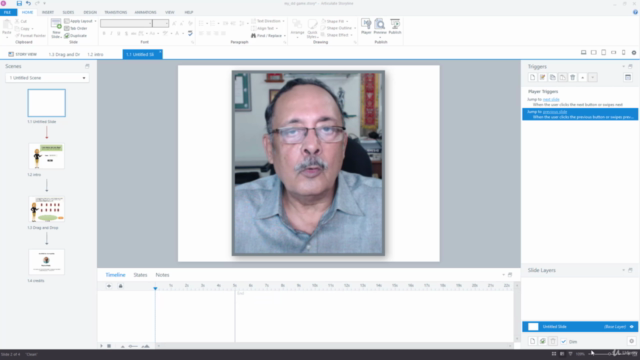Screen dimensions: 640x360
Task: Open the Notes tab beside Timeline
Action: tap(162, 275)
